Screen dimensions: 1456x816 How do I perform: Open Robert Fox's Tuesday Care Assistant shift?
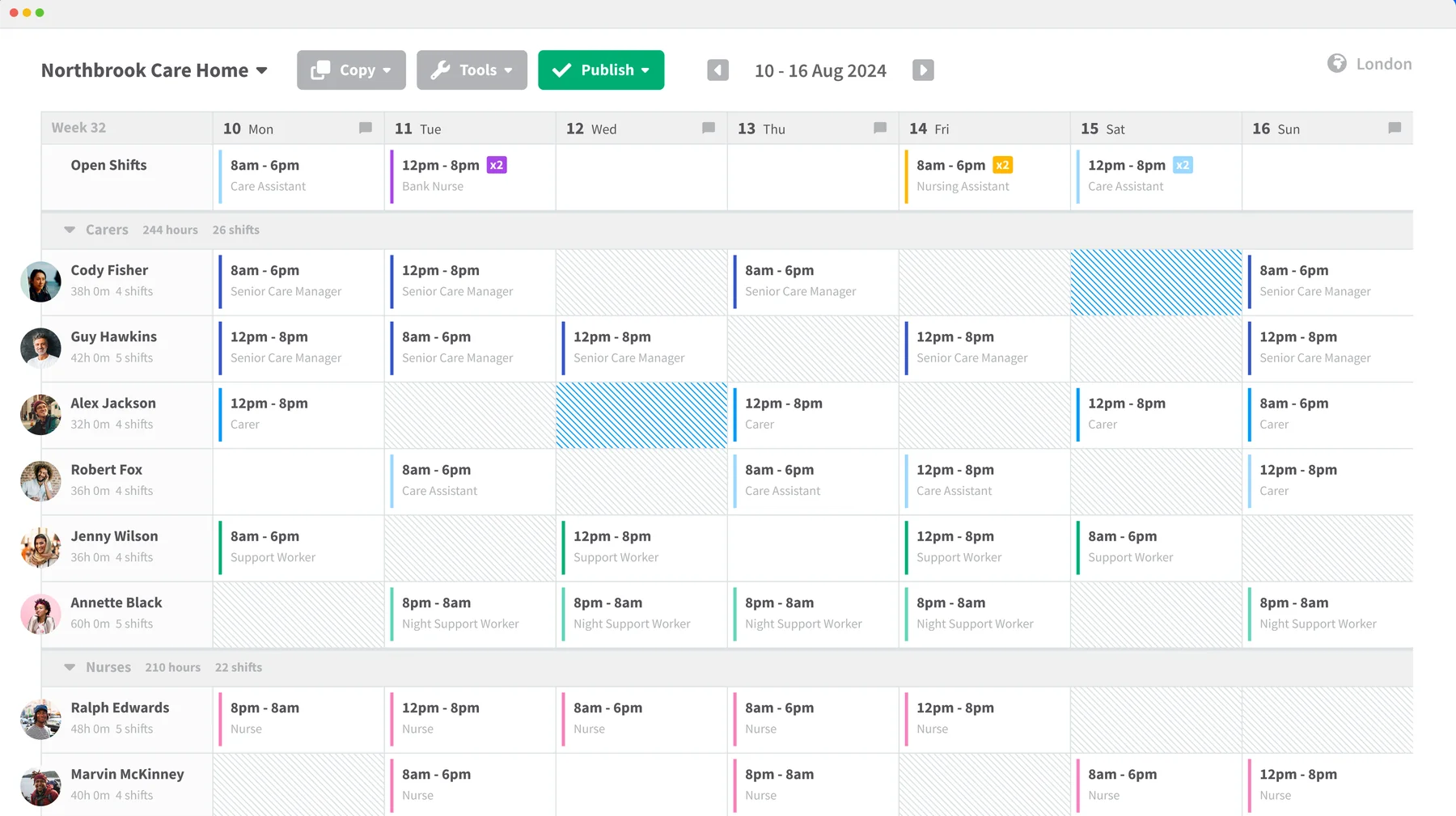pos(470,482)
